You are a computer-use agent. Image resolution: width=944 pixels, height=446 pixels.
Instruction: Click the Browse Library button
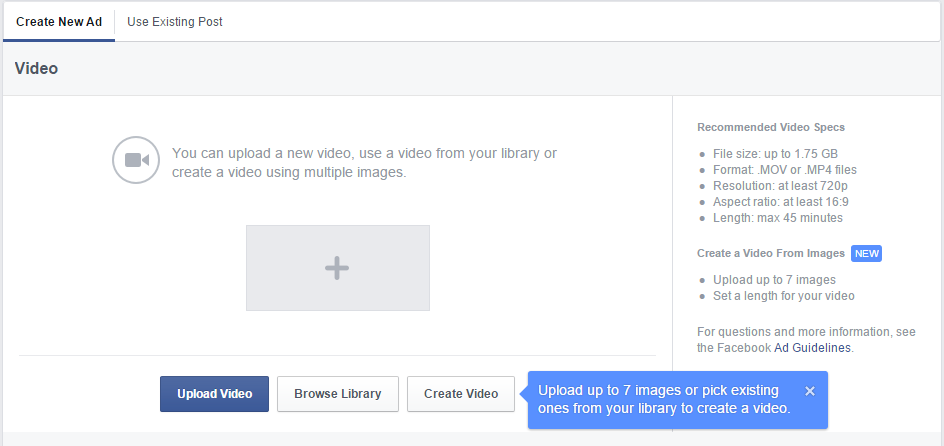337,394
